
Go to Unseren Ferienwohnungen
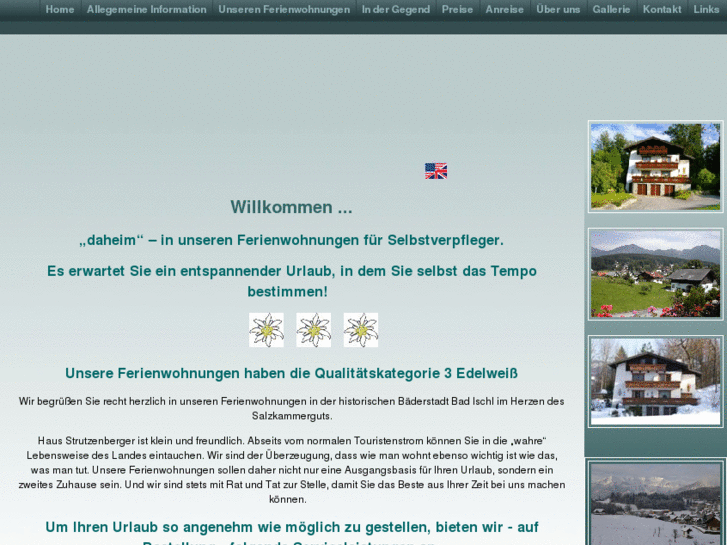point(284,9)
